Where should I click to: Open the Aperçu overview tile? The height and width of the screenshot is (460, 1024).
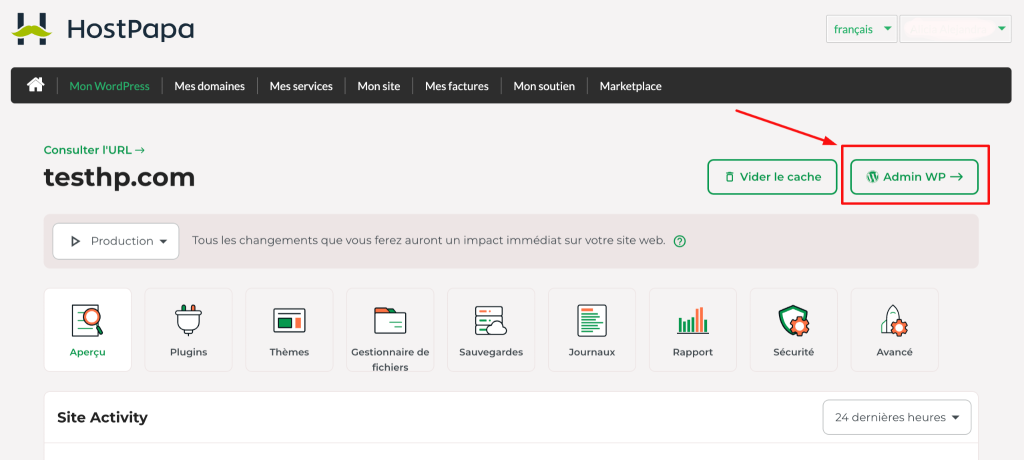(x=88, y=330)
